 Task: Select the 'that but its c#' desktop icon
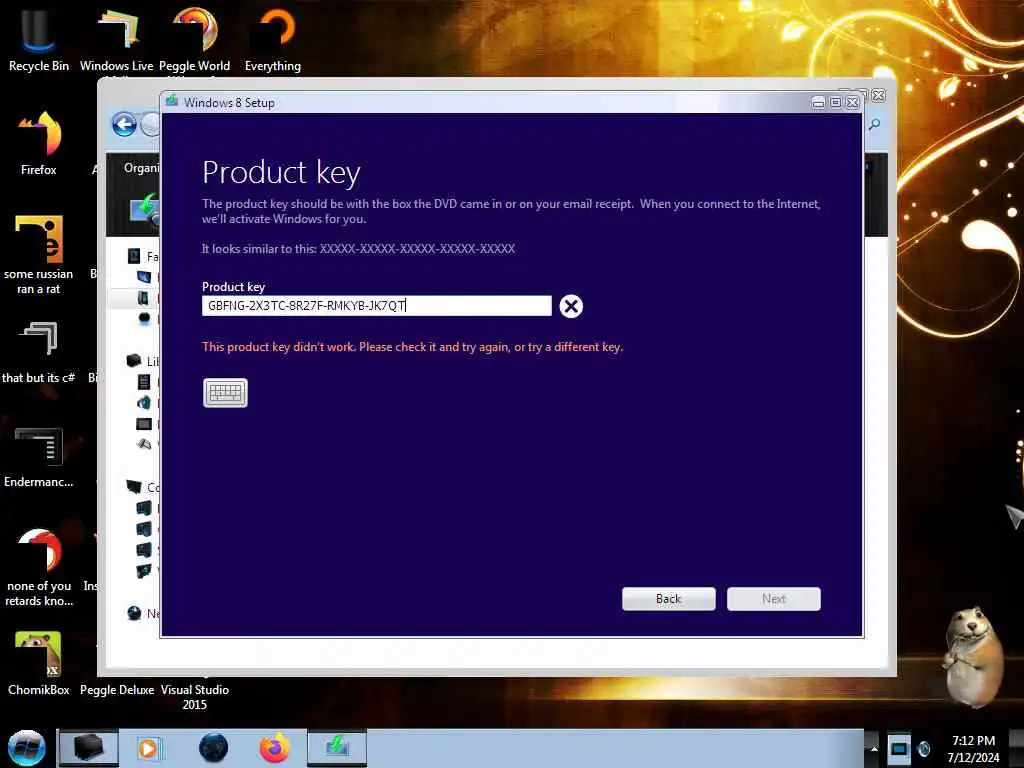(39, 353)
